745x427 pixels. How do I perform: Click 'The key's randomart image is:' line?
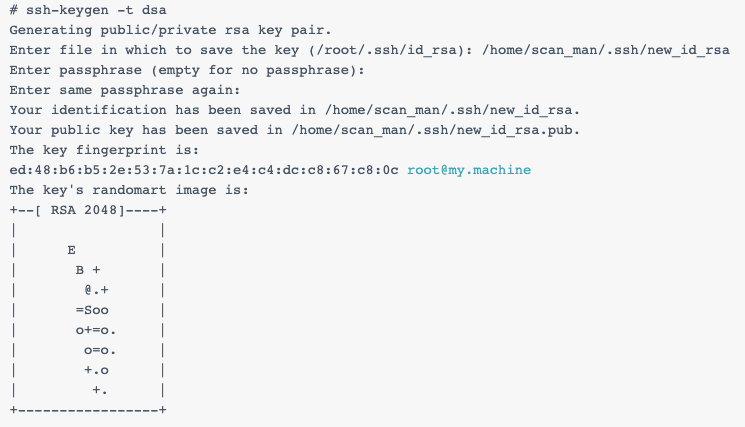pos(129,190)
